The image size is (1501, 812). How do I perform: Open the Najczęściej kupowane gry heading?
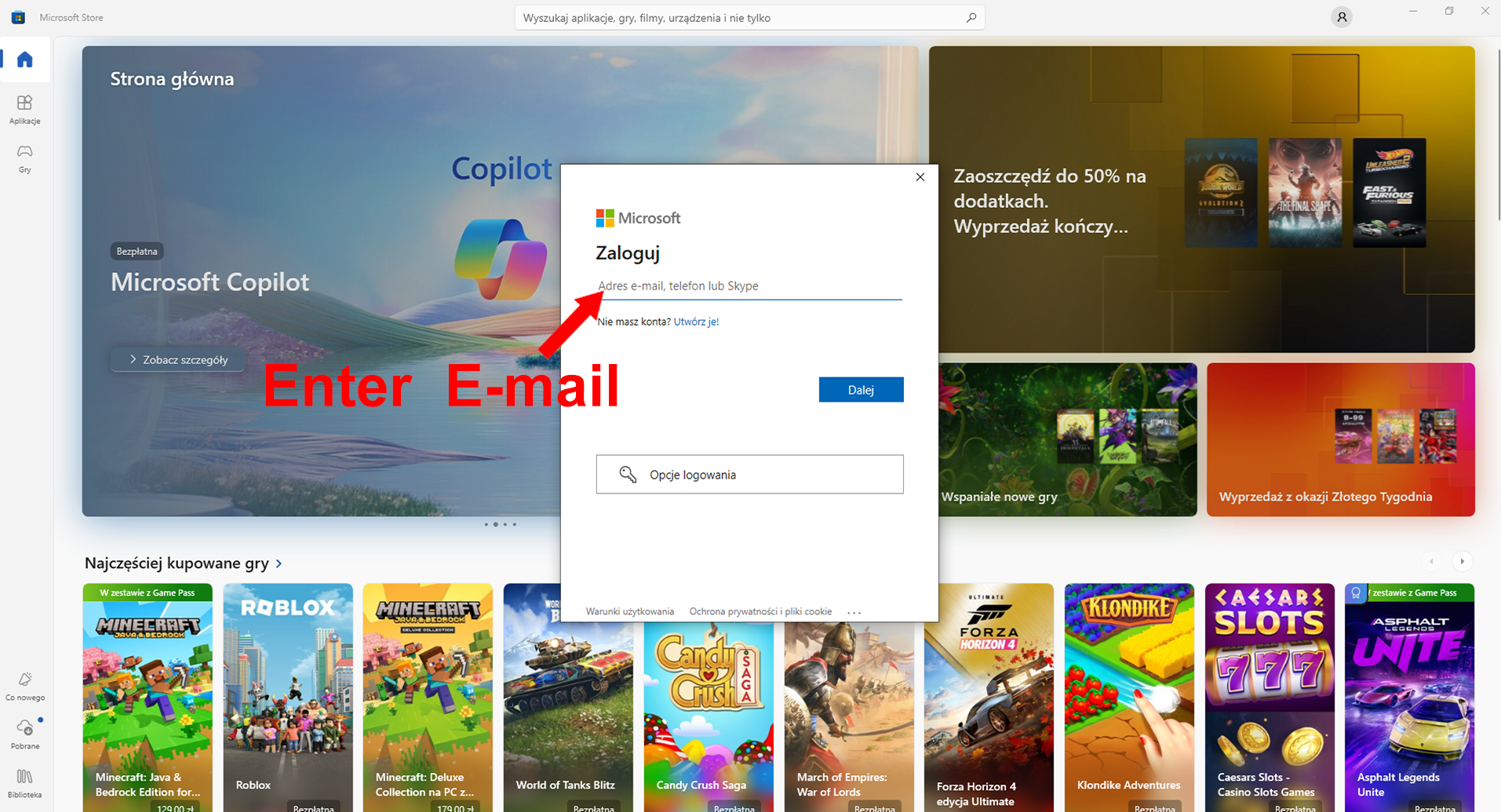tap(177, 563)
